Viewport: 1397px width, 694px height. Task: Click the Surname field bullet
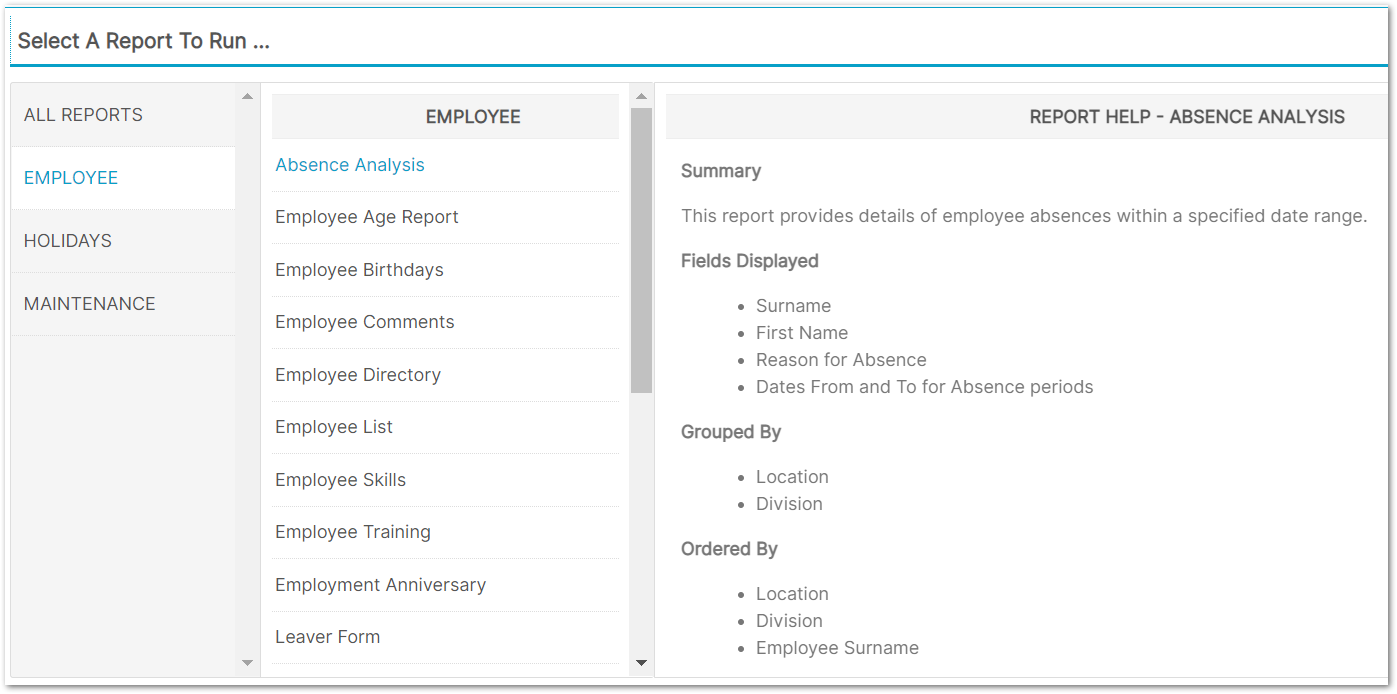pos(793,306)
